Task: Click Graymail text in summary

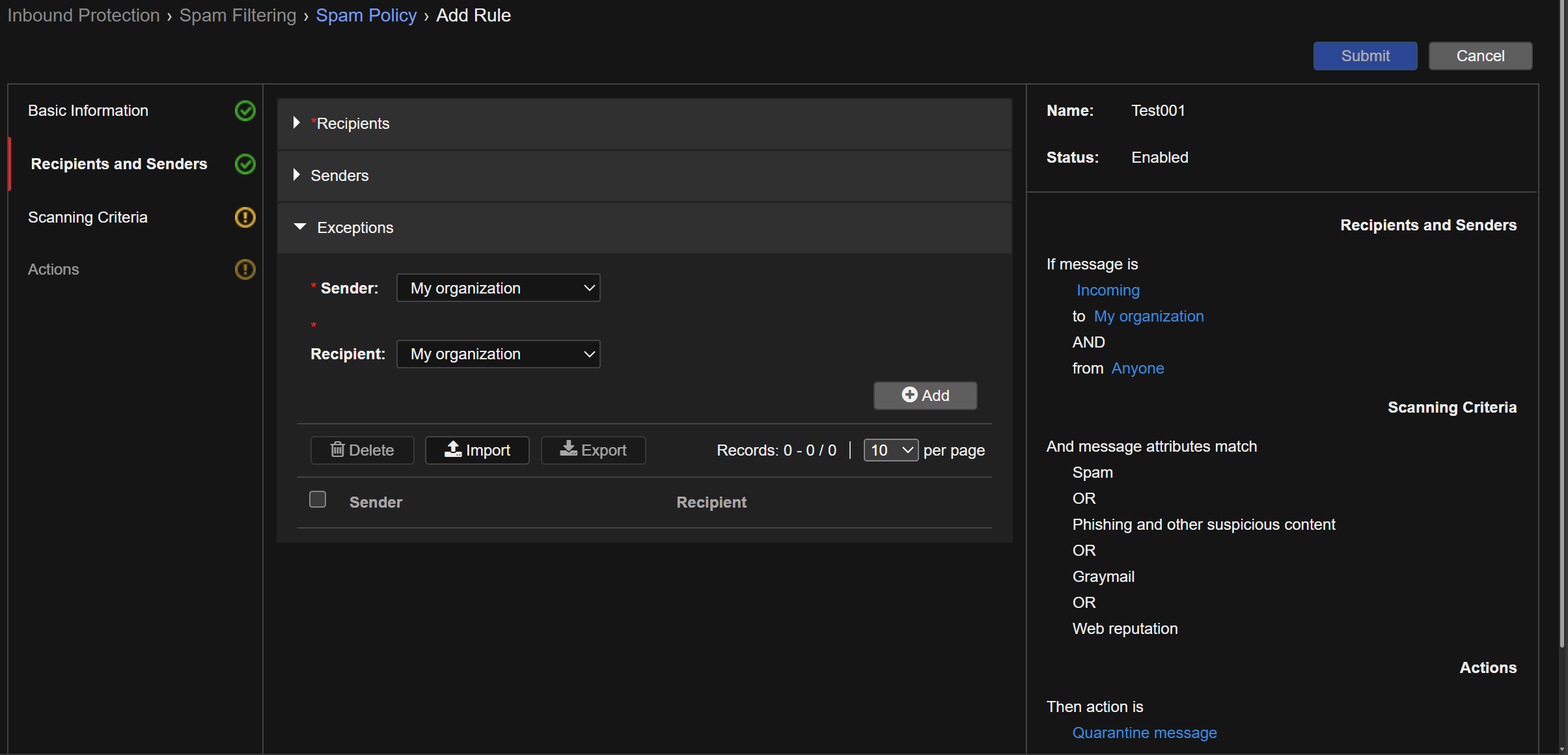Action: click(1103, 577)
